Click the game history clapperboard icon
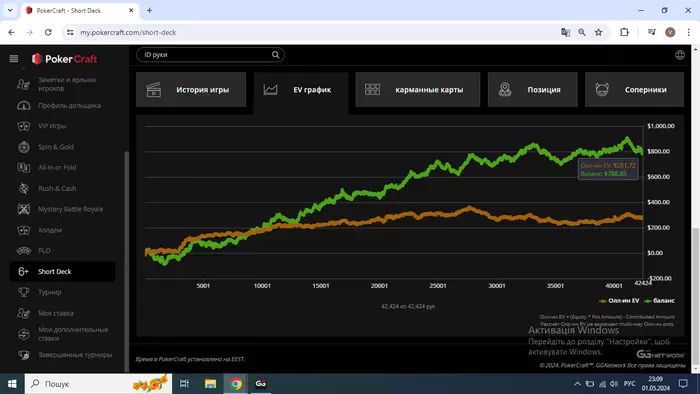 154,90
